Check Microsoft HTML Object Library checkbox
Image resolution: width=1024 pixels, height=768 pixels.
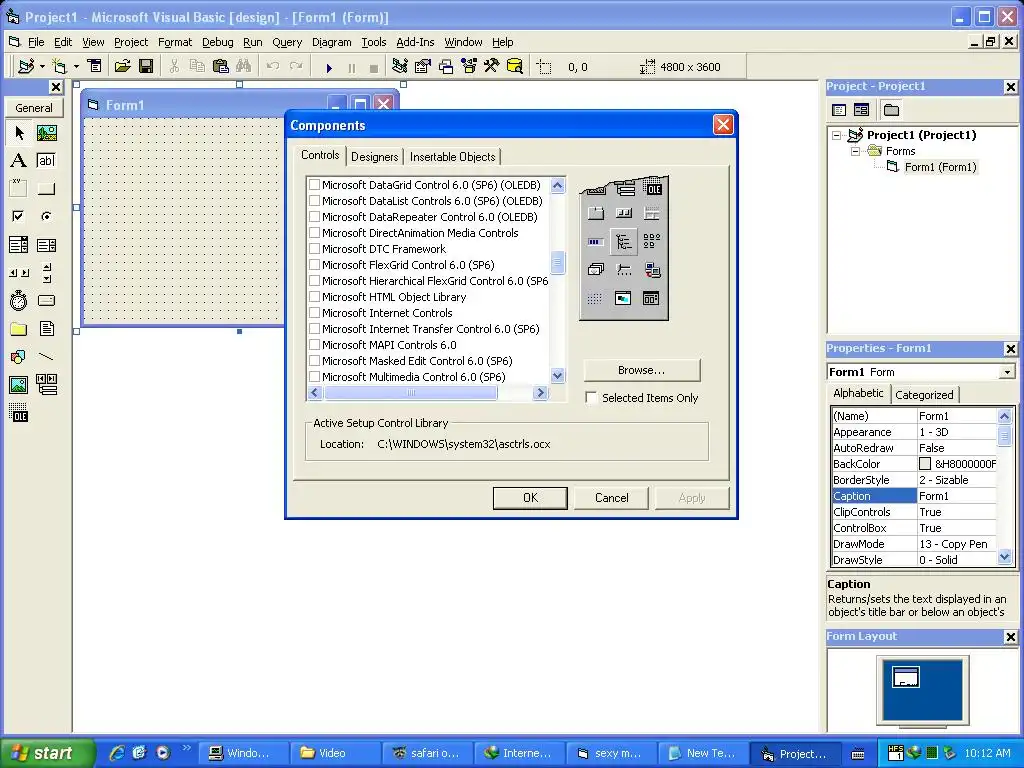click(x=314, y=297)
